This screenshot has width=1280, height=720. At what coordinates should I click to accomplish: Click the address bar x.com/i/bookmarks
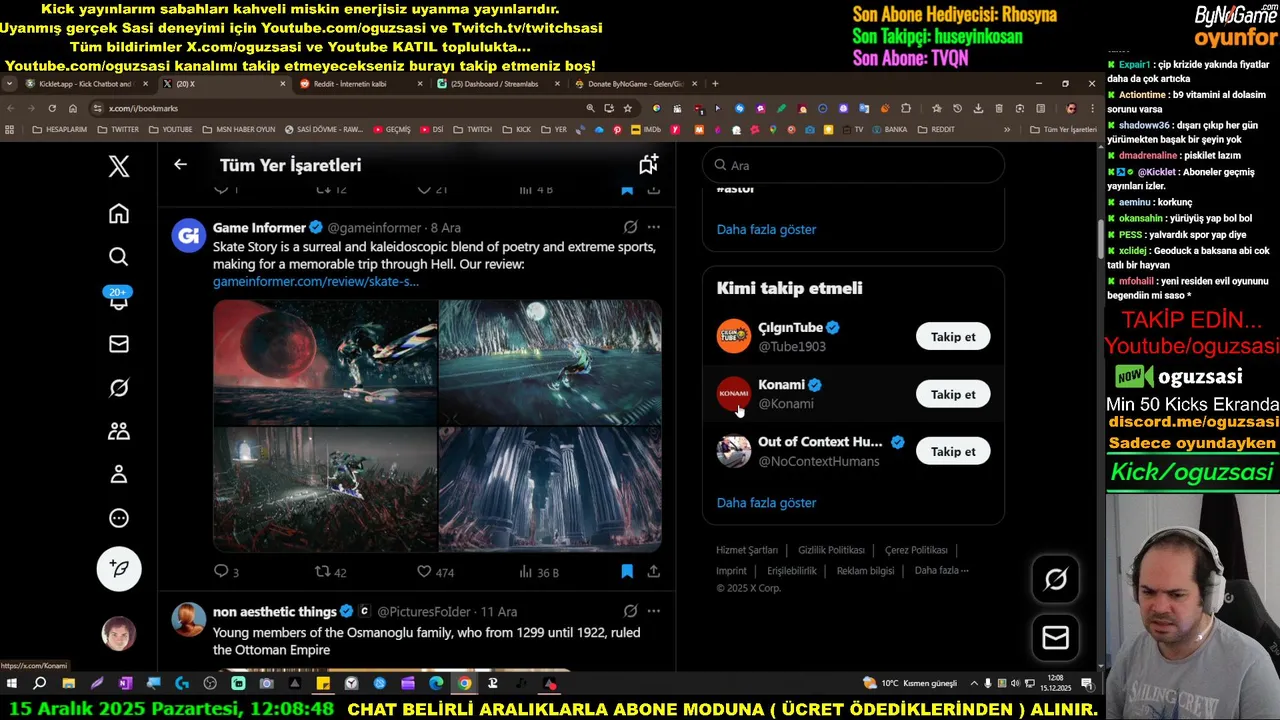click(x=340, y=108)
